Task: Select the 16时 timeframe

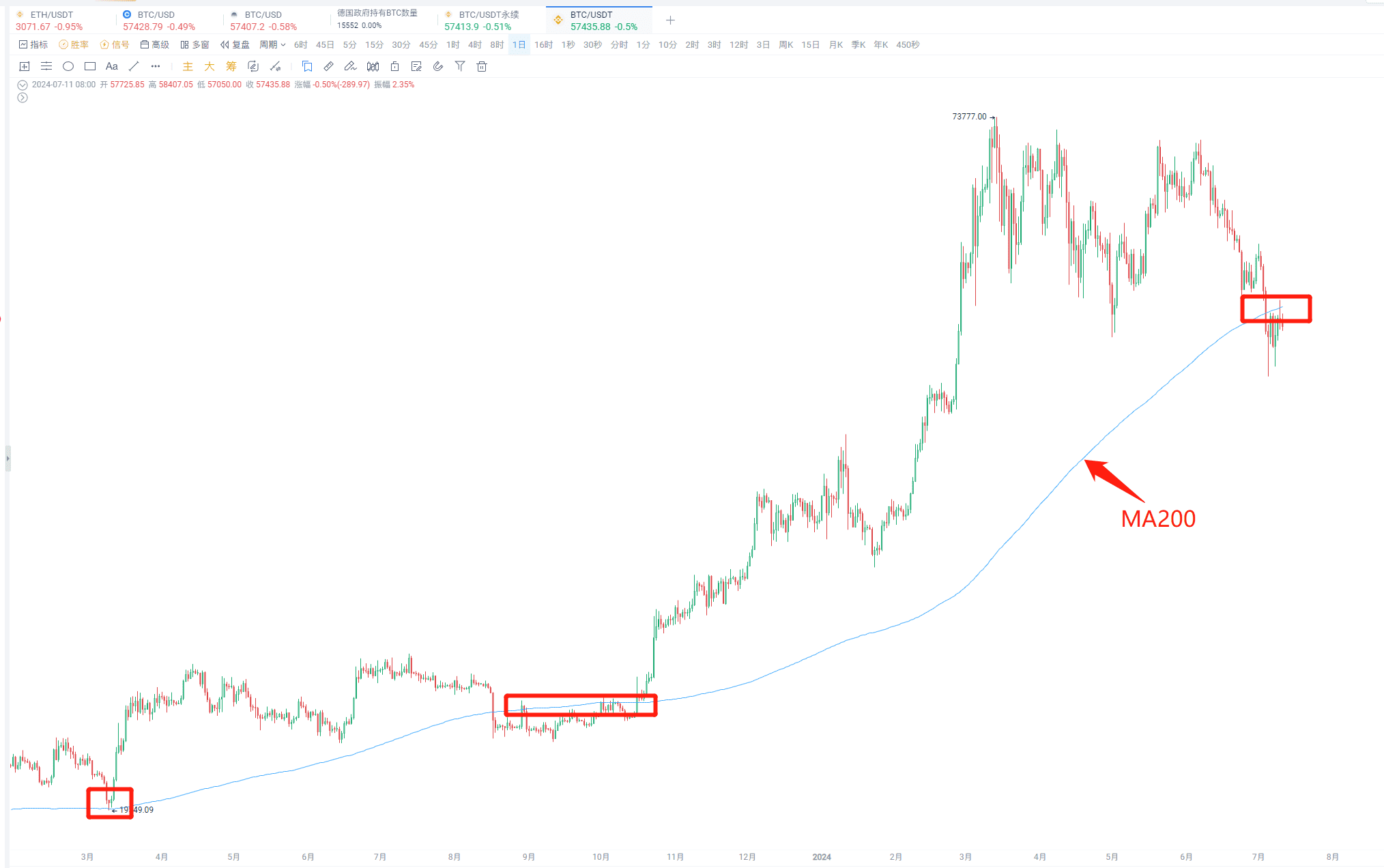Action: (543, 45)
